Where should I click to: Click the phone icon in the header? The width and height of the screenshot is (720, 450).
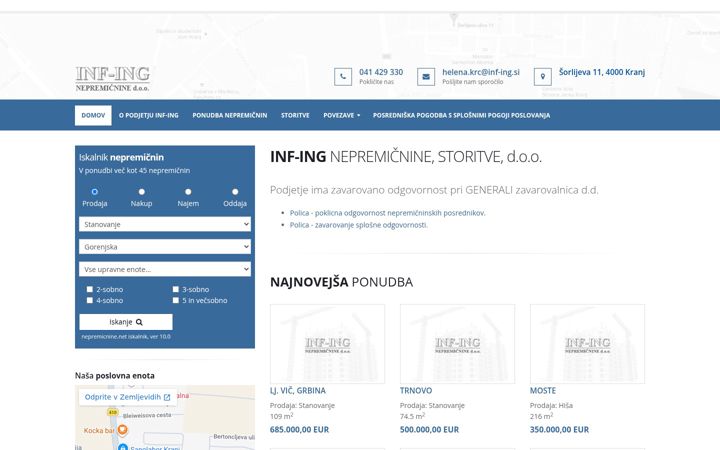click(343, 77)
